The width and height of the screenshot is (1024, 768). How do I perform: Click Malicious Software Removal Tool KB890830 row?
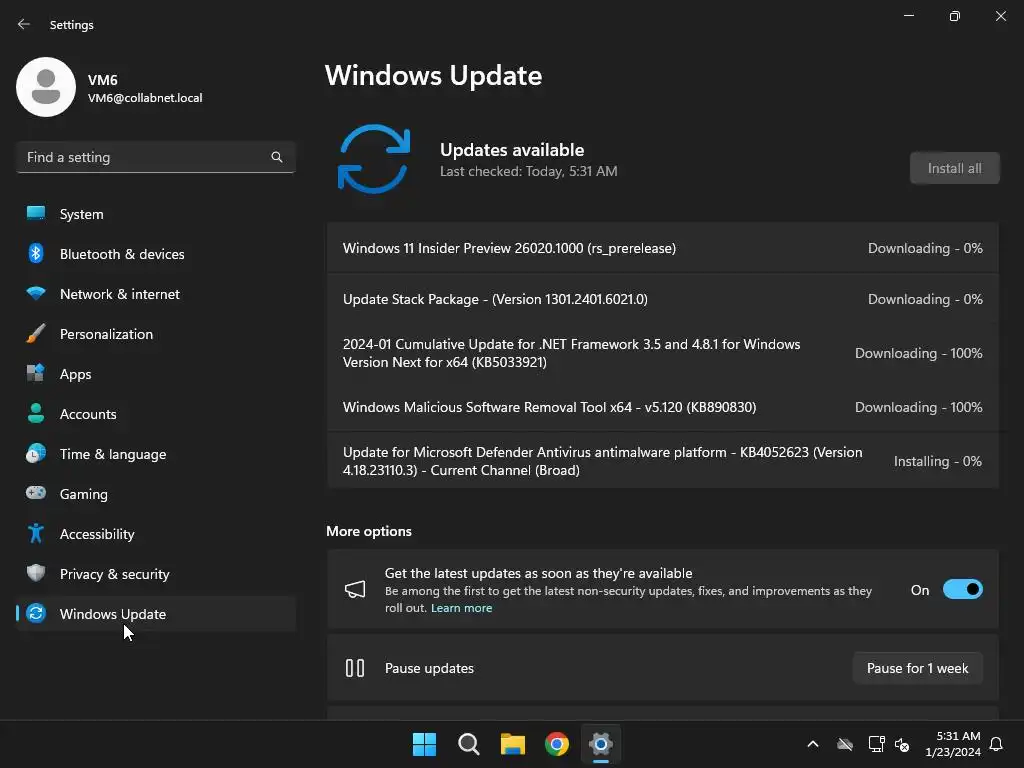click(x=663, y=407)
